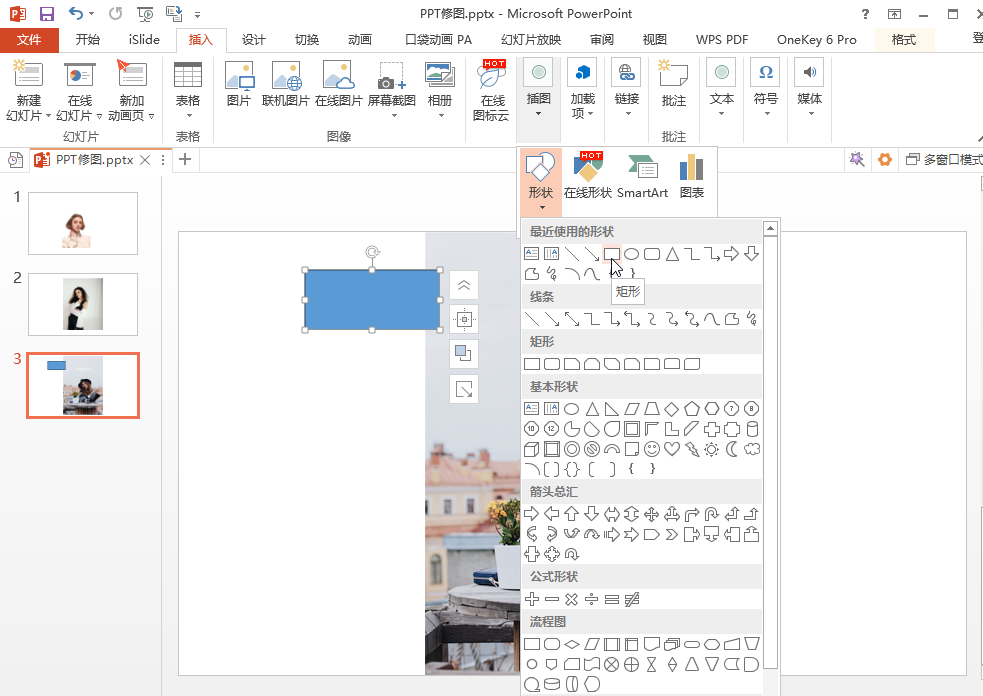Select the oval shape in recently used shapes

coord(632,254)
